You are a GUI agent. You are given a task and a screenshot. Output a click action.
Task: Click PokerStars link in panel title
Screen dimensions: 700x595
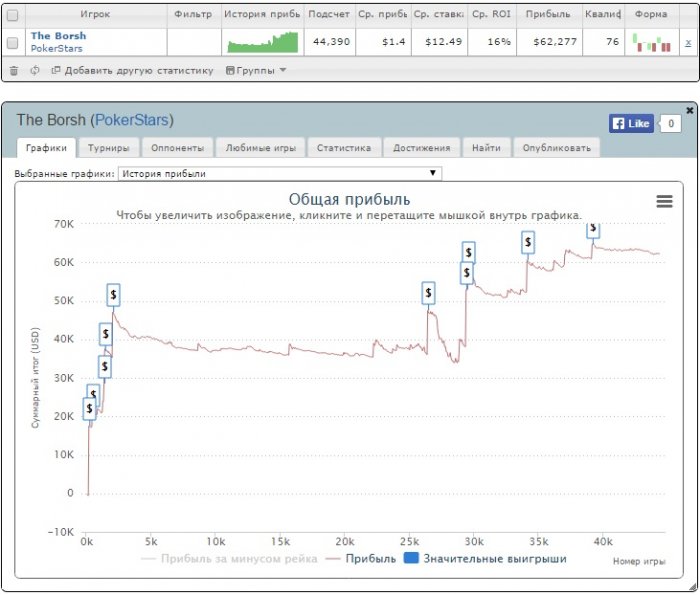132,120
